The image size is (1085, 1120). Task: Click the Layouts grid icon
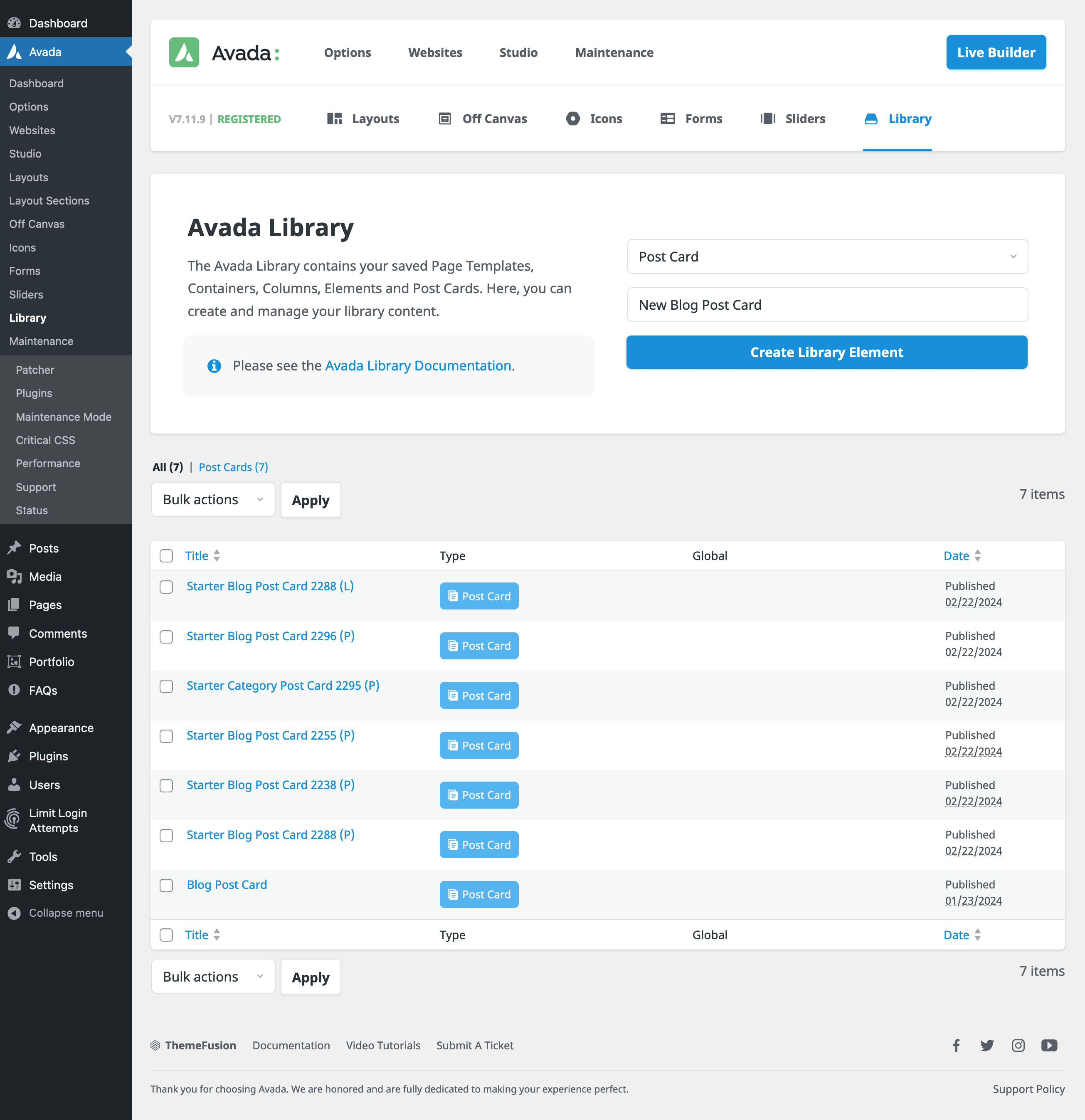tap(334, 119)
